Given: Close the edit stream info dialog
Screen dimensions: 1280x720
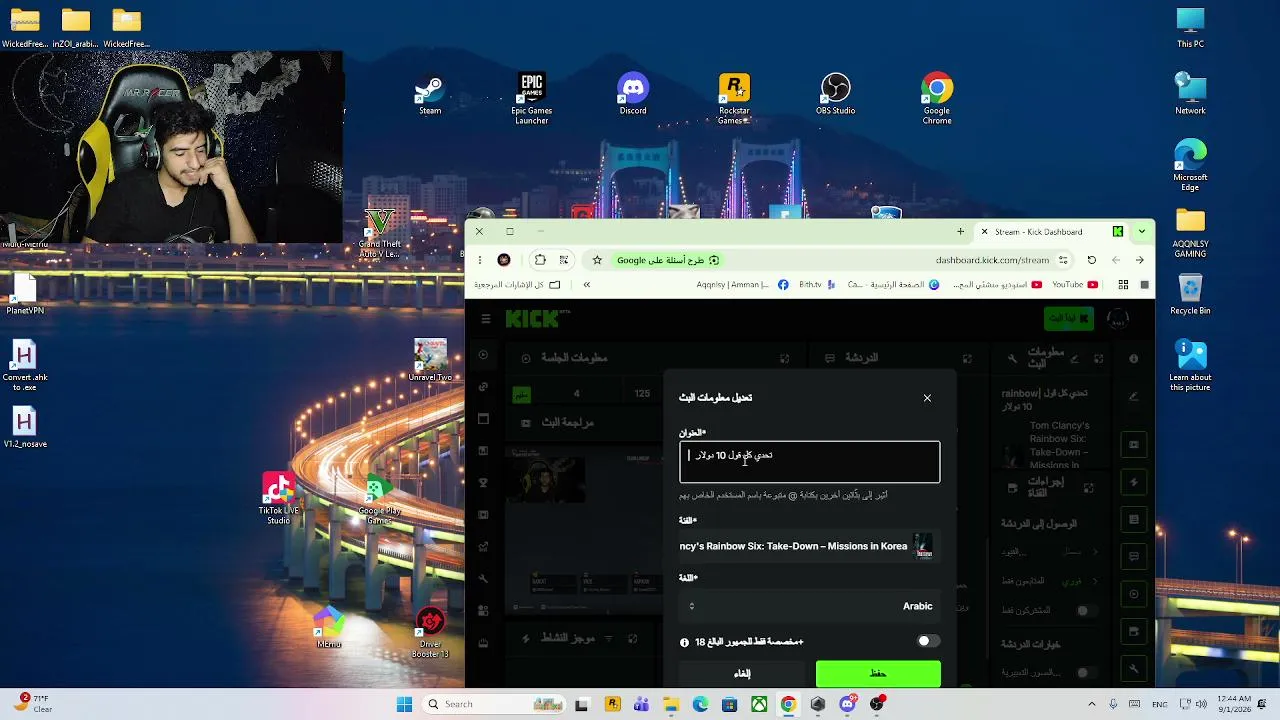Looking at the screenshot, I should click(x=927, y=398).
